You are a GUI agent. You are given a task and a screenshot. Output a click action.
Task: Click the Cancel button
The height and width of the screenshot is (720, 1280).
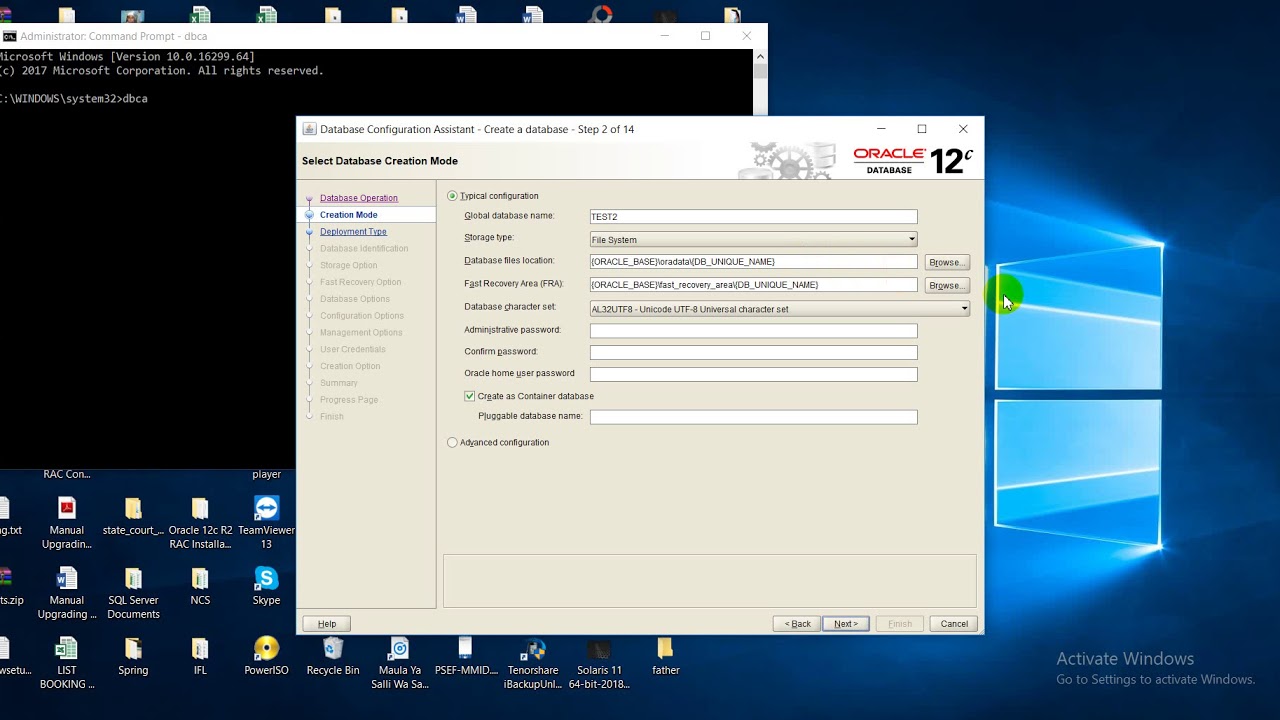954,624
